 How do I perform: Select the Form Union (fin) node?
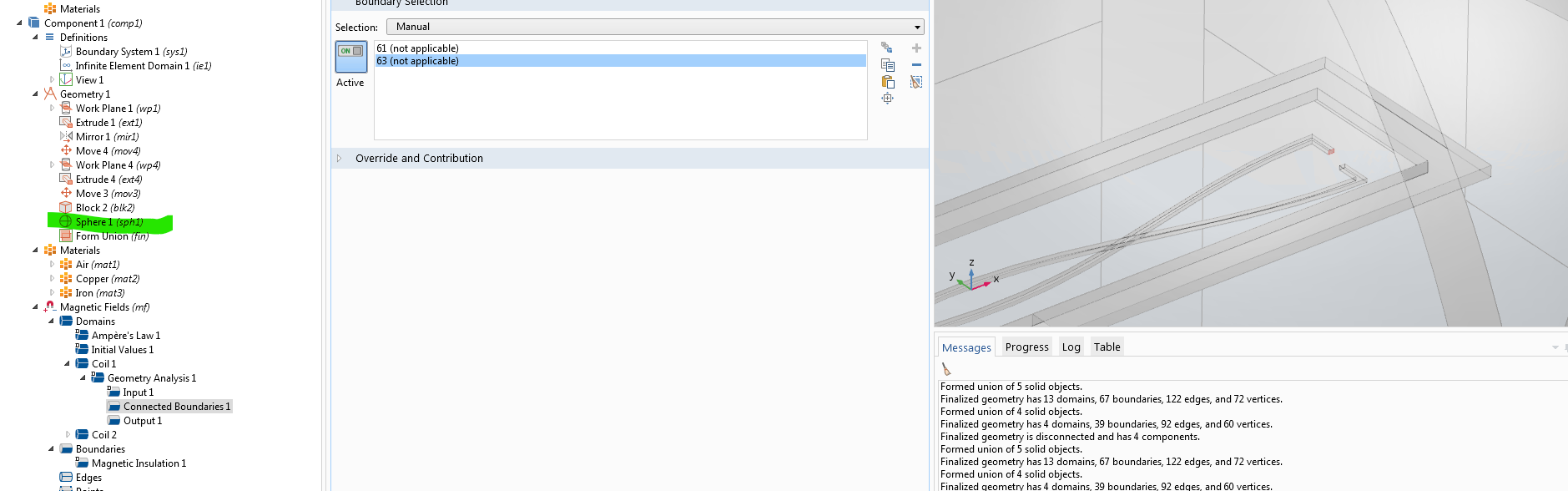pos(112,236)
